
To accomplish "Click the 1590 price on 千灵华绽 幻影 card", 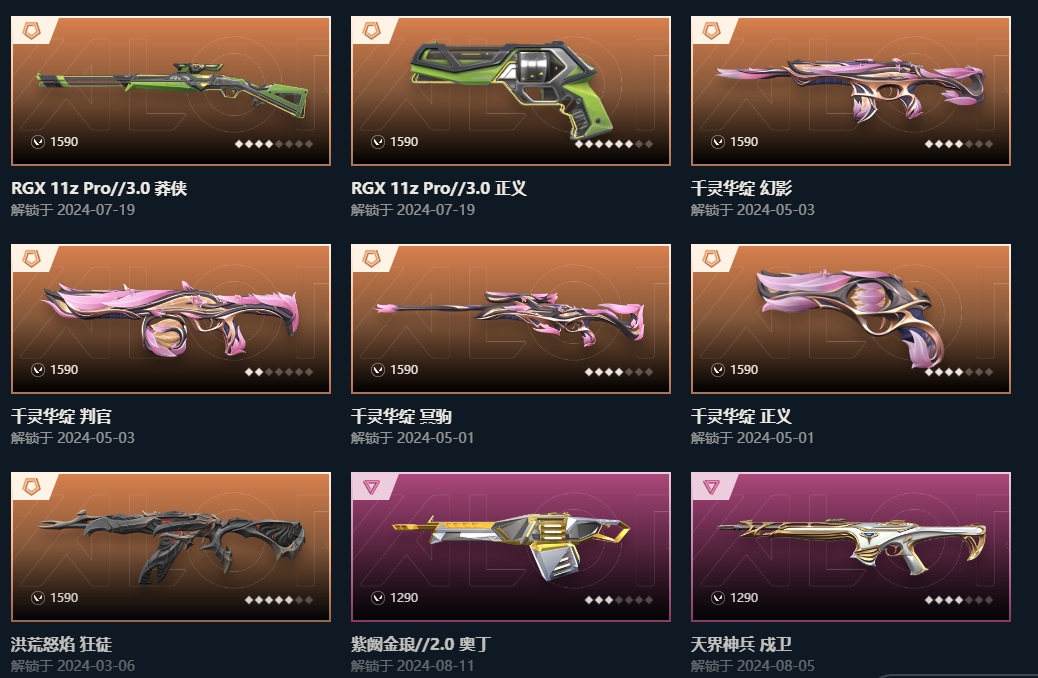I will click(x=744, y=142).
